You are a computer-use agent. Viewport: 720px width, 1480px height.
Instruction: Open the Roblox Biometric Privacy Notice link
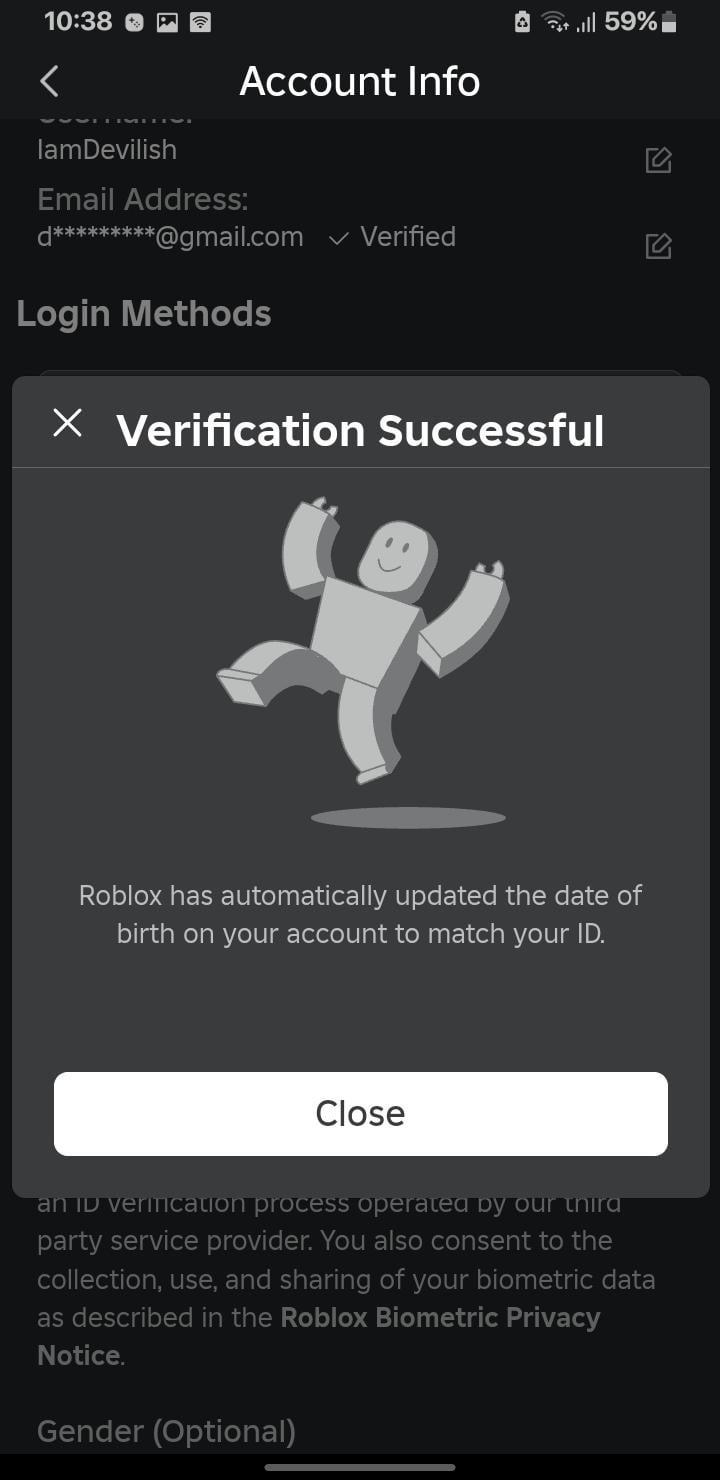point(440,1317)
